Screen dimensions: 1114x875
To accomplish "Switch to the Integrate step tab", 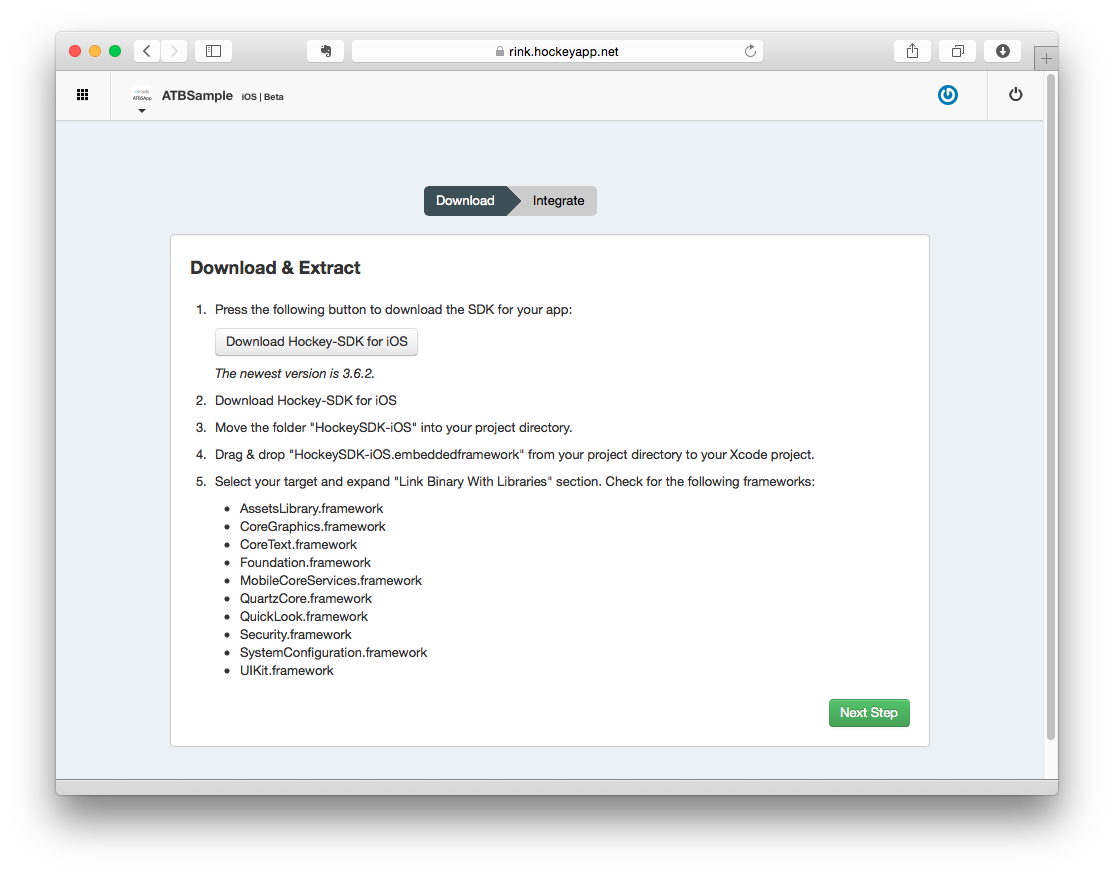I will [x=558, y=201].
